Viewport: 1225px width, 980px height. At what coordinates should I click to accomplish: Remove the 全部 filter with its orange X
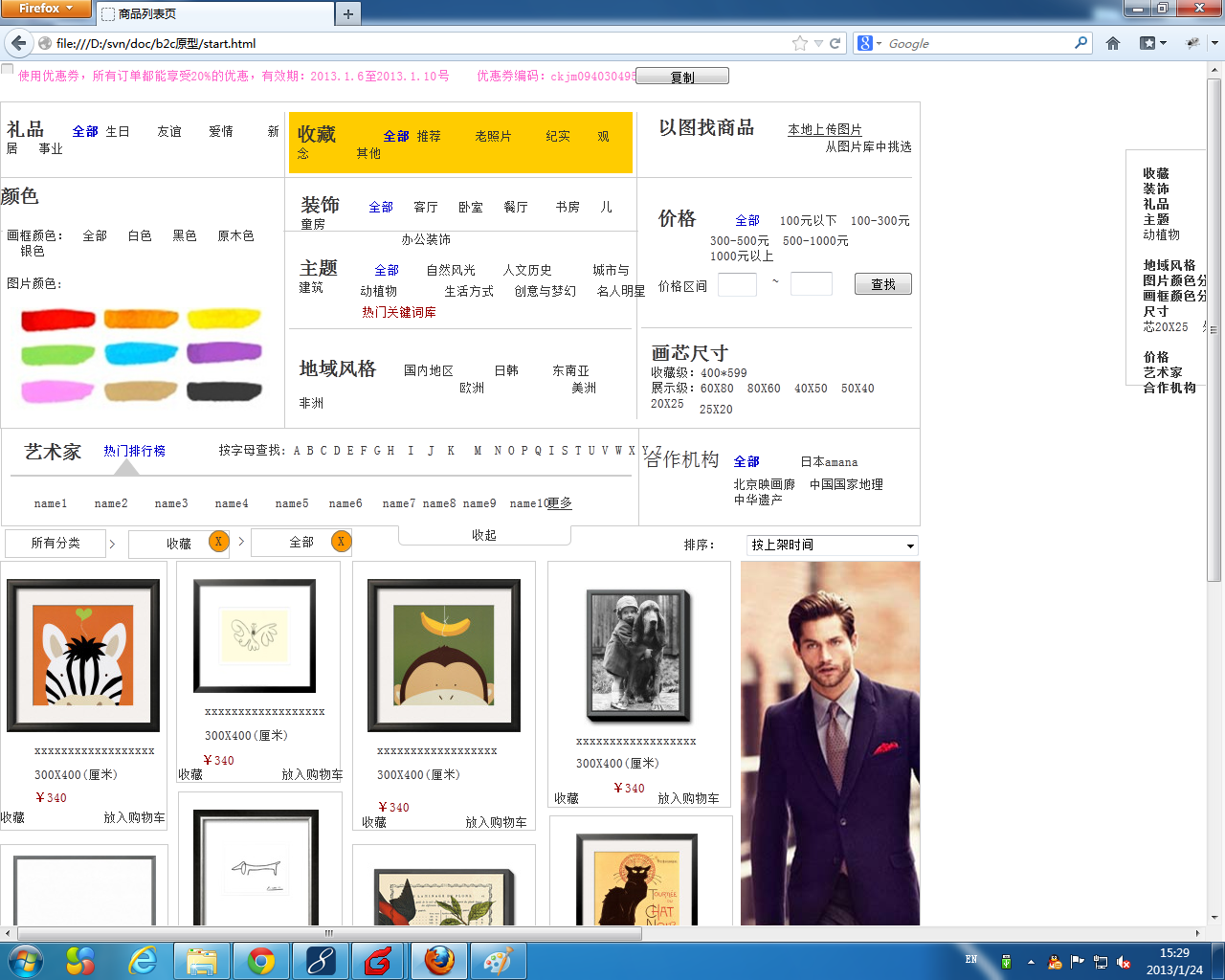341,542
